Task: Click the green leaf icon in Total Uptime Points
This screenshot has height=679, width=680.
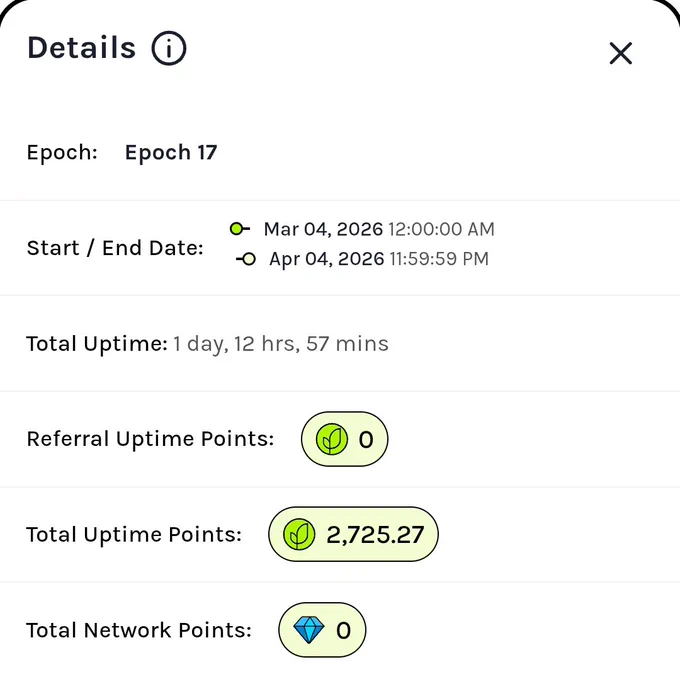Action: click(x=299, y=534)
